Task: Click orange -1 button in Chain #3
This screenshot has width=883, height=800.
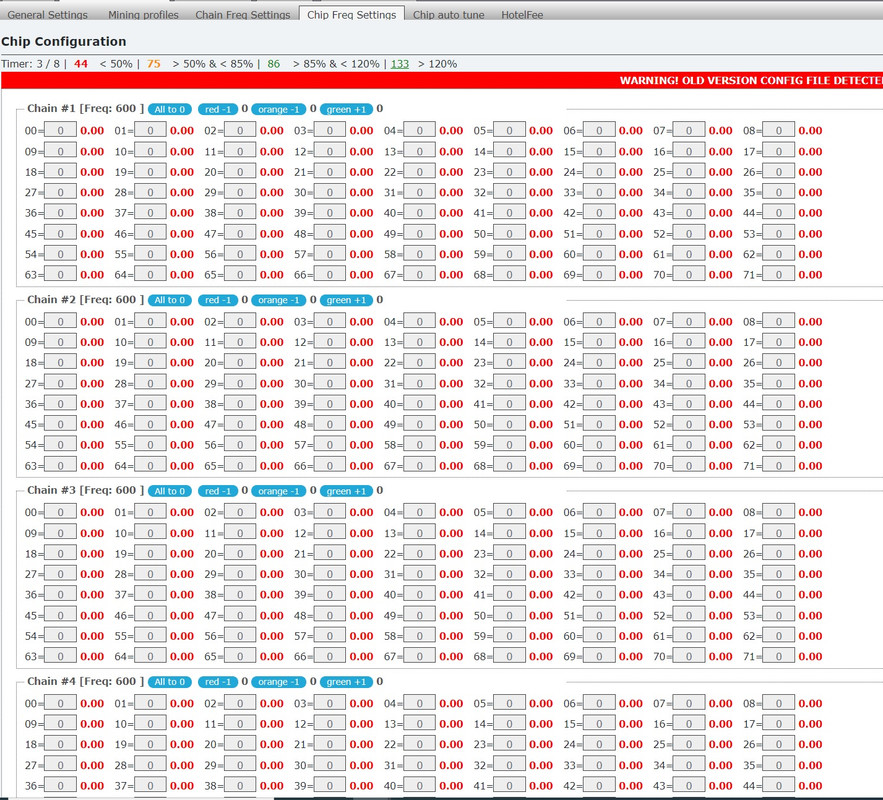Action: pos(279,491)
